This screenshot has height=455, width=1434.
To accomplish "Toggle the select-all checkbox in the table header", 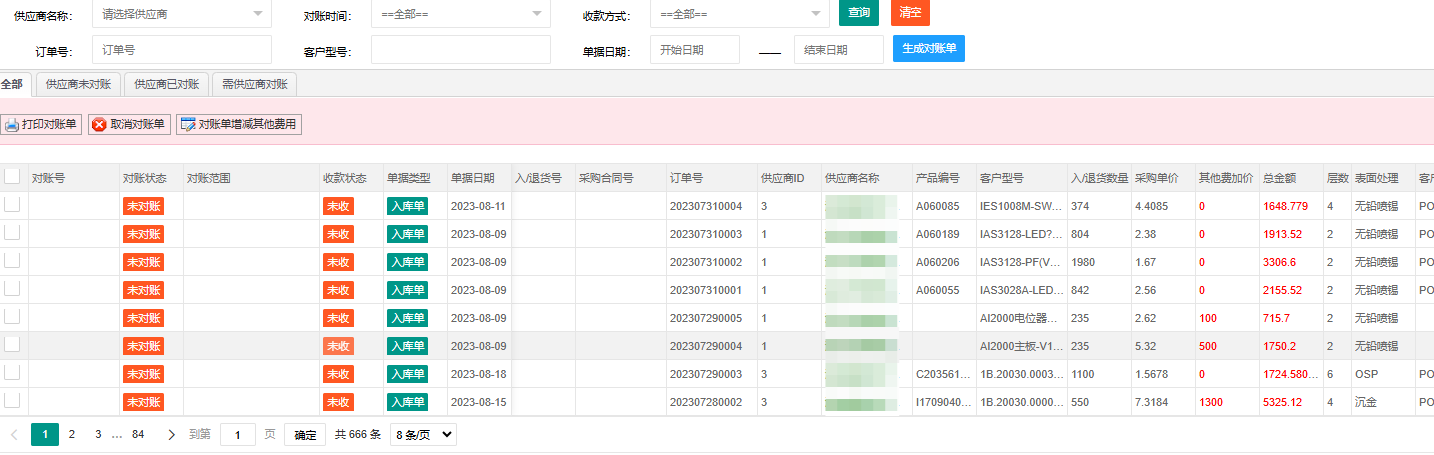I will pos(12,176).
